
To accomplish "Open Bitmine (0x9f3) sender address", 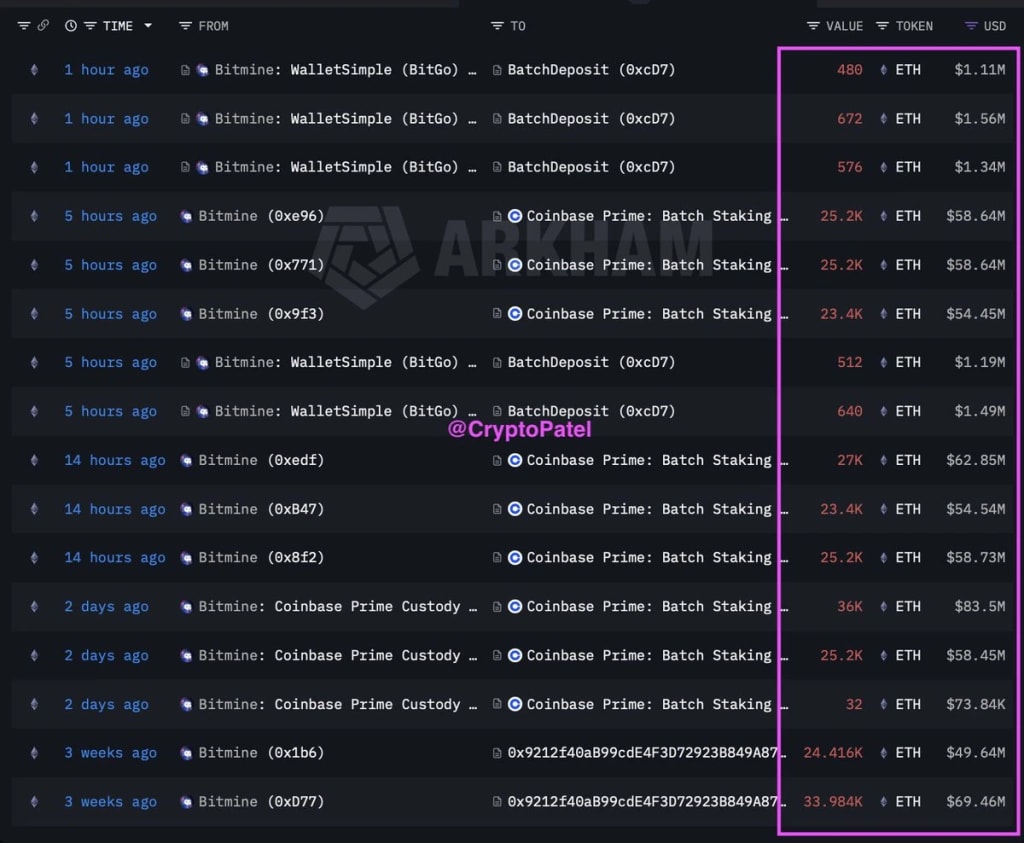I will (x=261, y=314).
